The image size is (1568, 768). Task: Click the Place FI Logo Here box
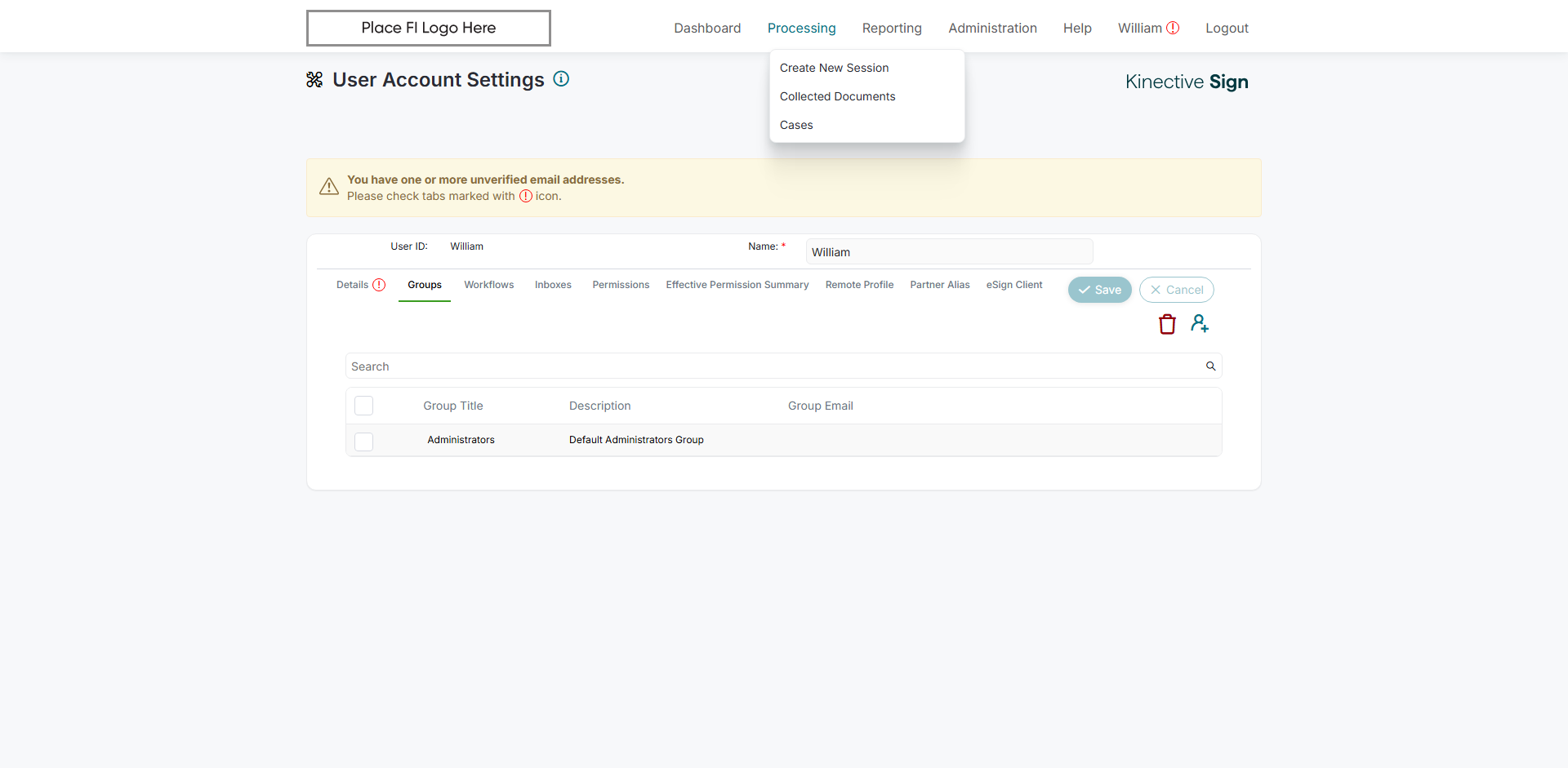point(429,28)
